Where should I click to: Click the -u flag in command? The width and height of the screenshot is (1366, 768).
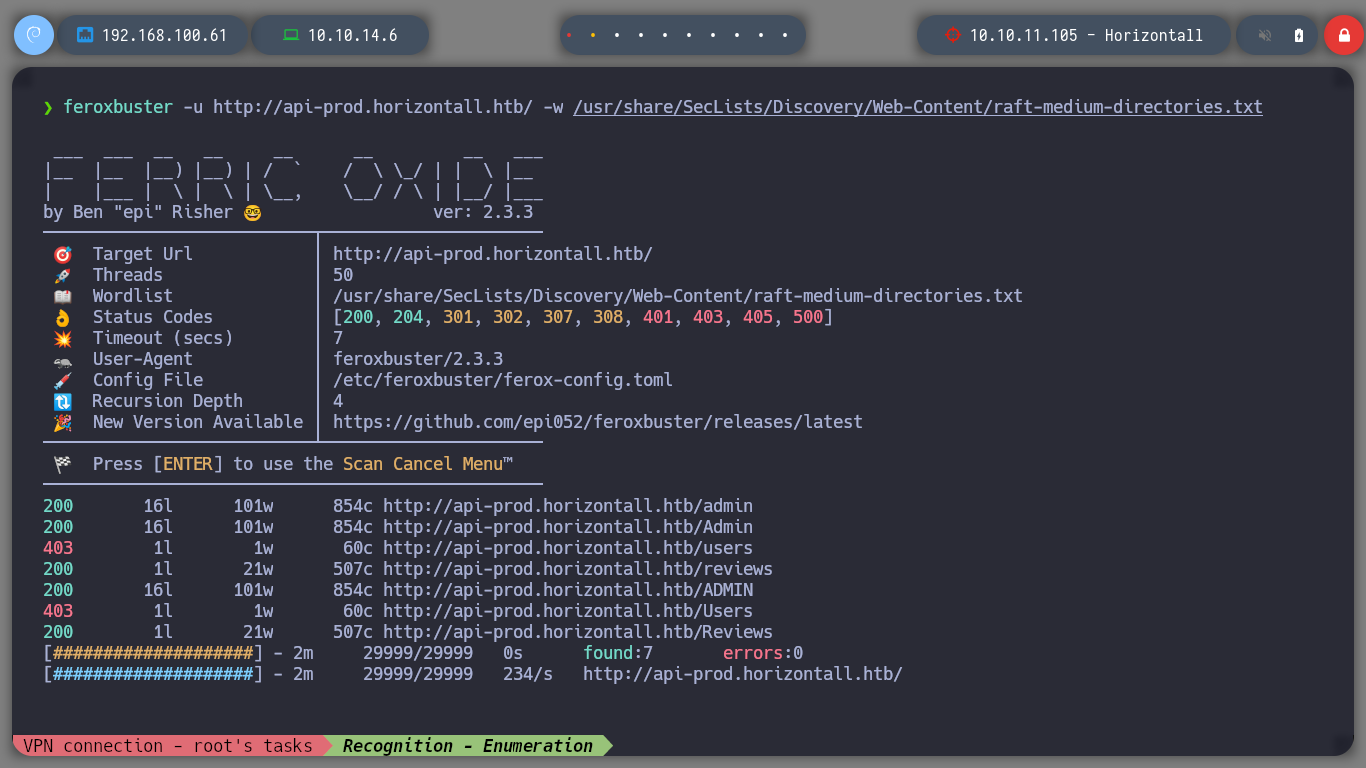coord(193,107)
